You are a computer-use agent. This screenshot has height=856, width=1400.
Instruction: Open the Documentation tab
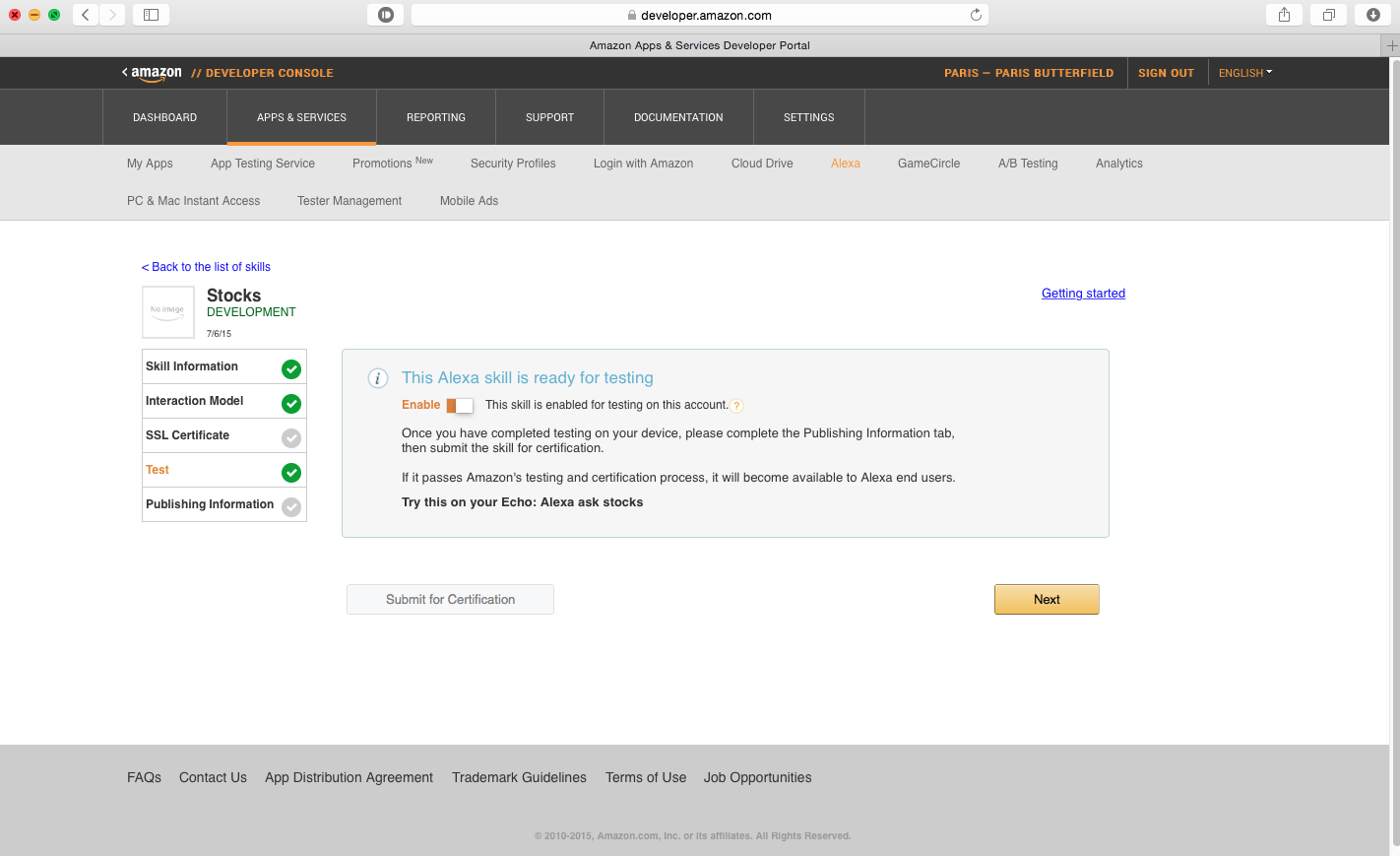tap(678, 117)
